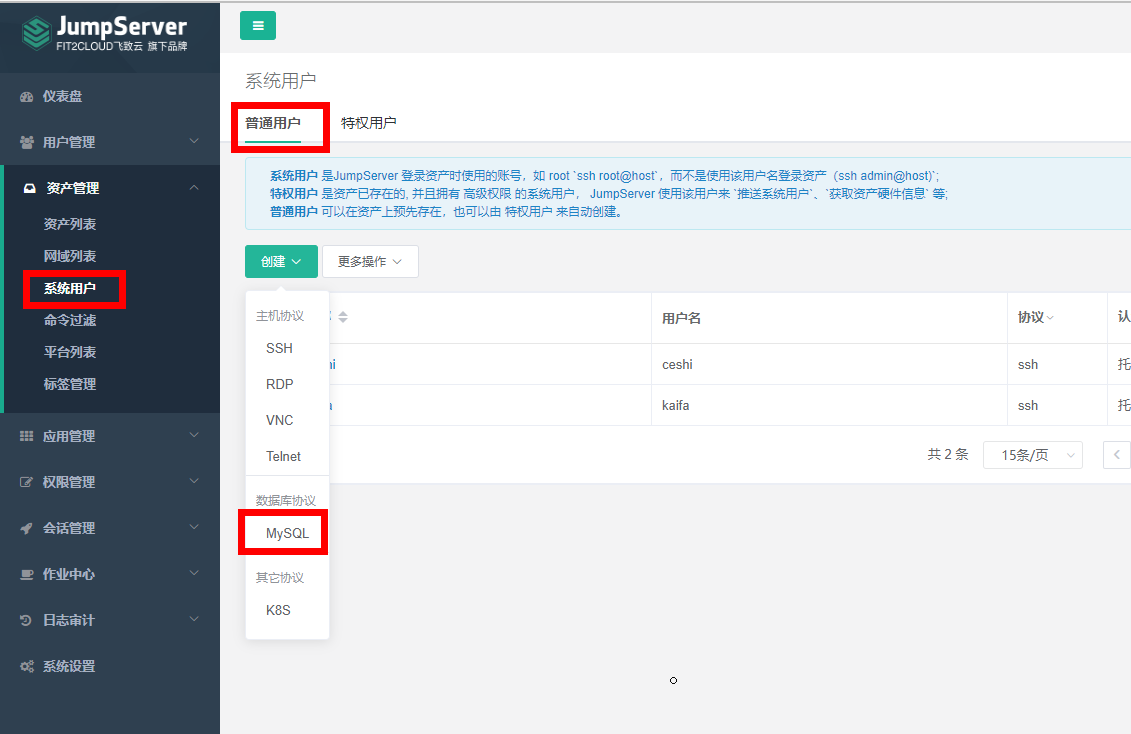
Task: Go to previous page arrow button
Action: tap(1117, 455)
